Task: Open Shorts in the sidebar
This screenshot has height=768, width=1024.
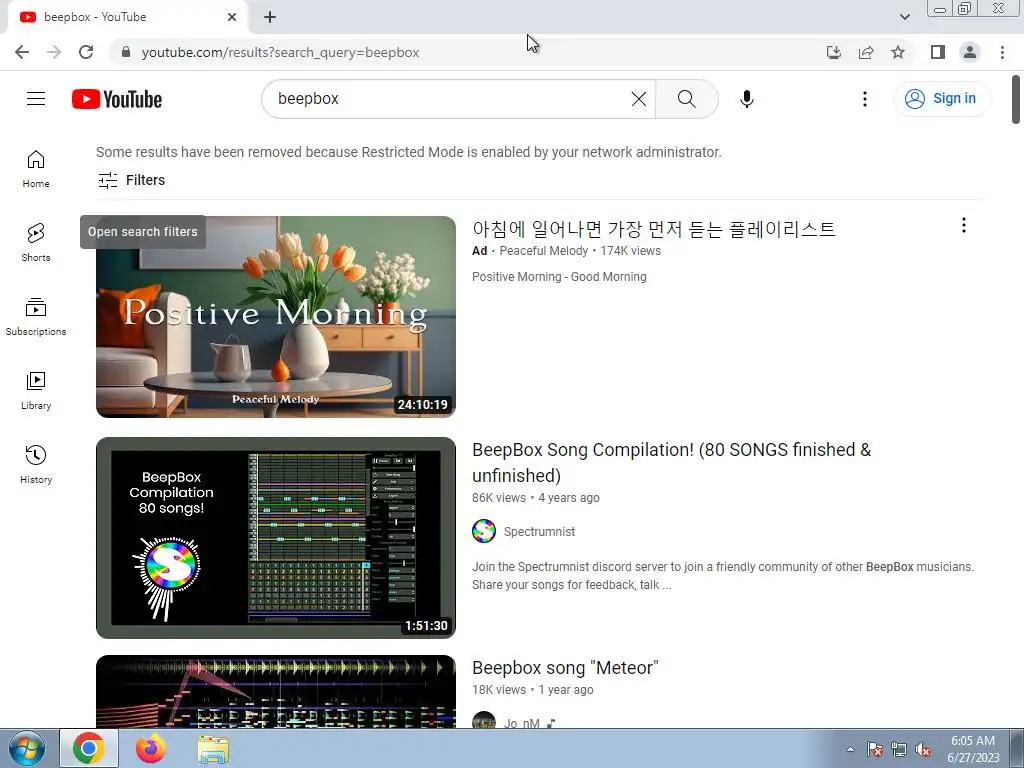Action: coord(36,243)
